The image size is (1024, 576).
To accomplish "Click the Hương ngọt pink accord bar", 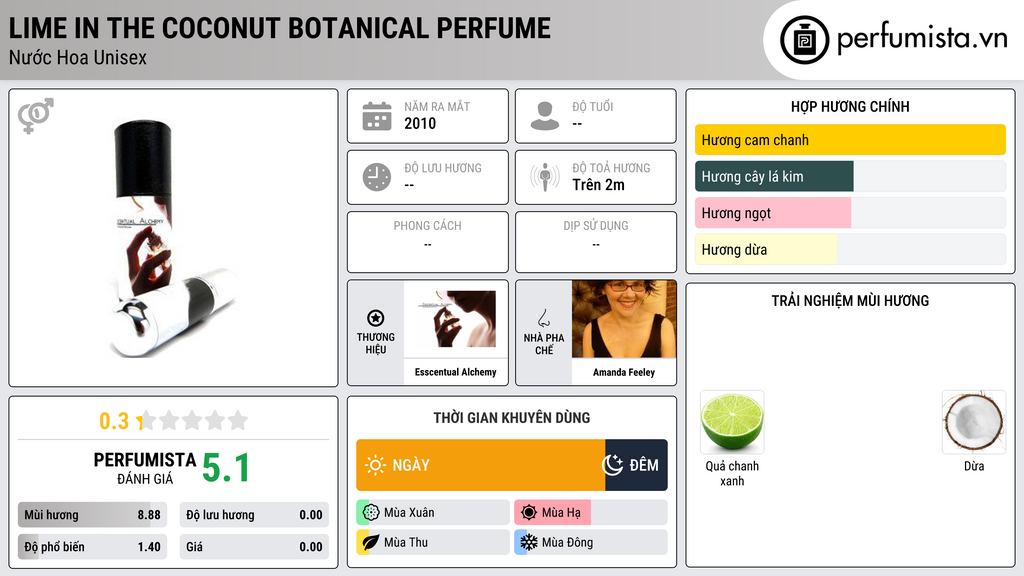I will [773, 213].
